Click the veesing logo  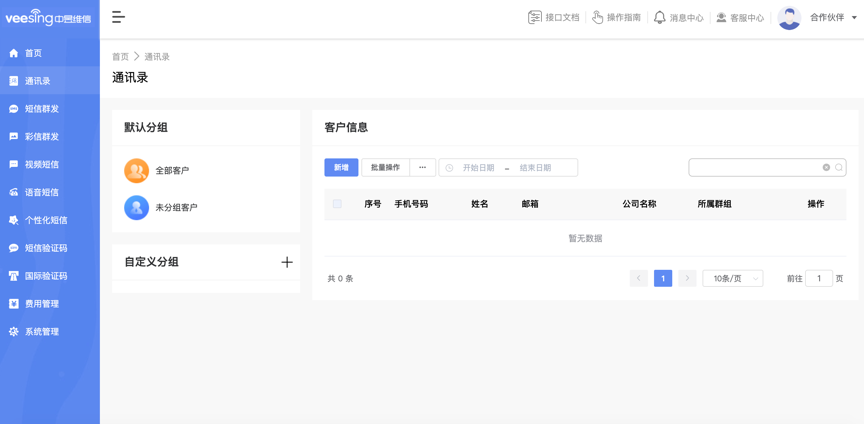point(48,18)
